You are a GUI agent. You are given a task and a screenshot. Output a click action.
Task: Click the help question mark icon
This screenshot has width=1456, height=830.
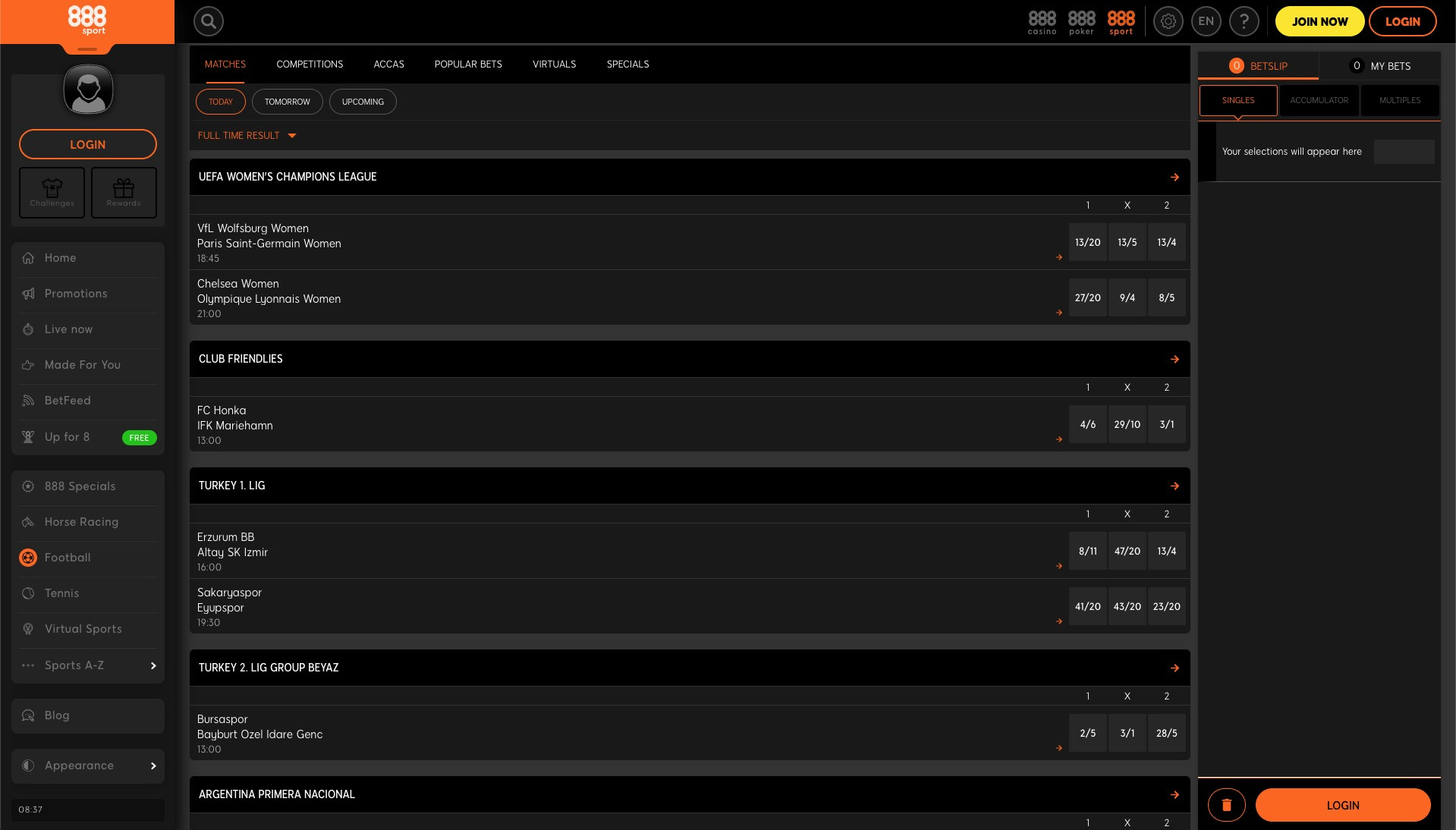click(1244, 21)
